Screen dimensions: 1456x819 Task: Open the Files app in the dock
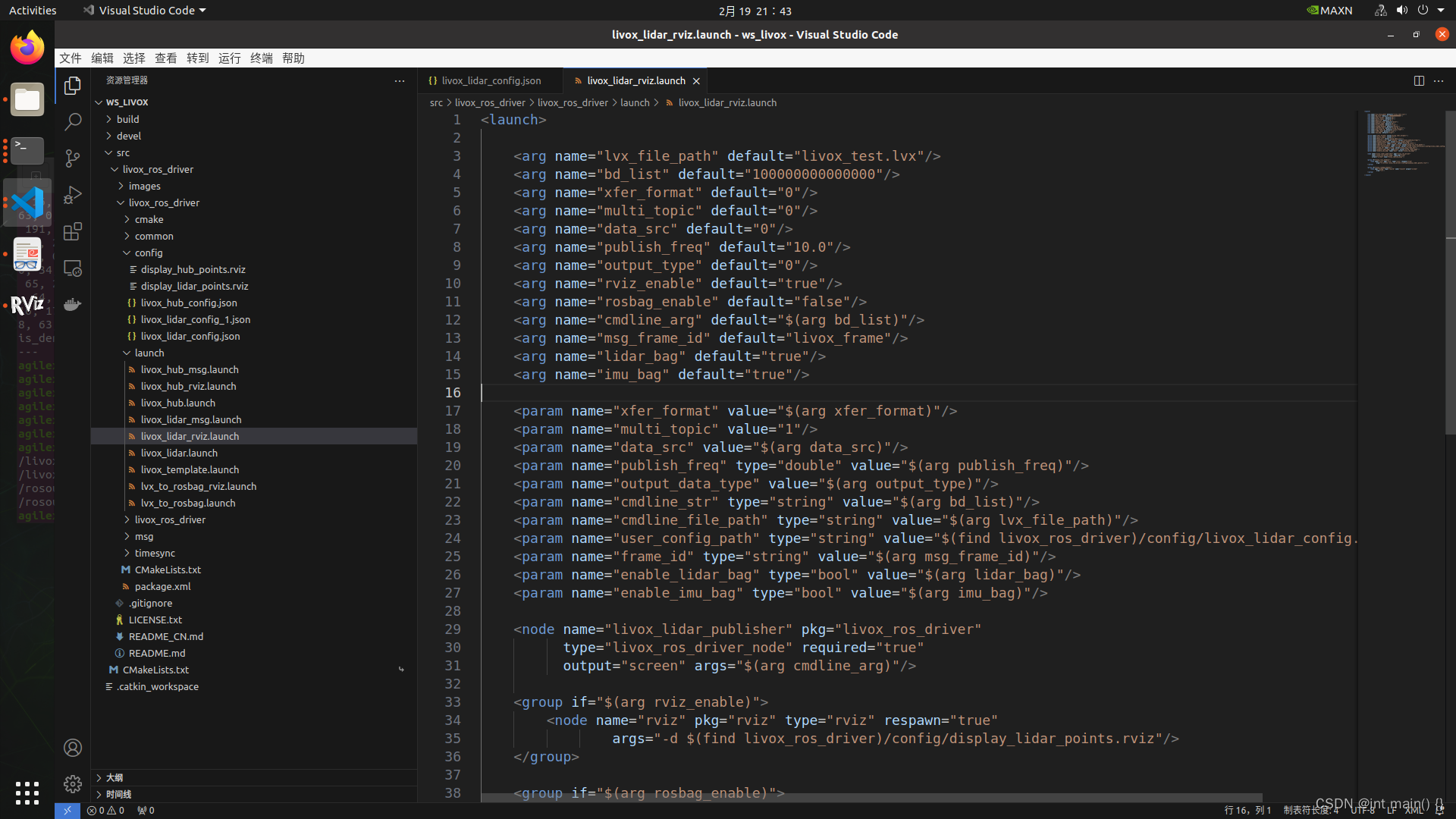[x=27, y=99]
